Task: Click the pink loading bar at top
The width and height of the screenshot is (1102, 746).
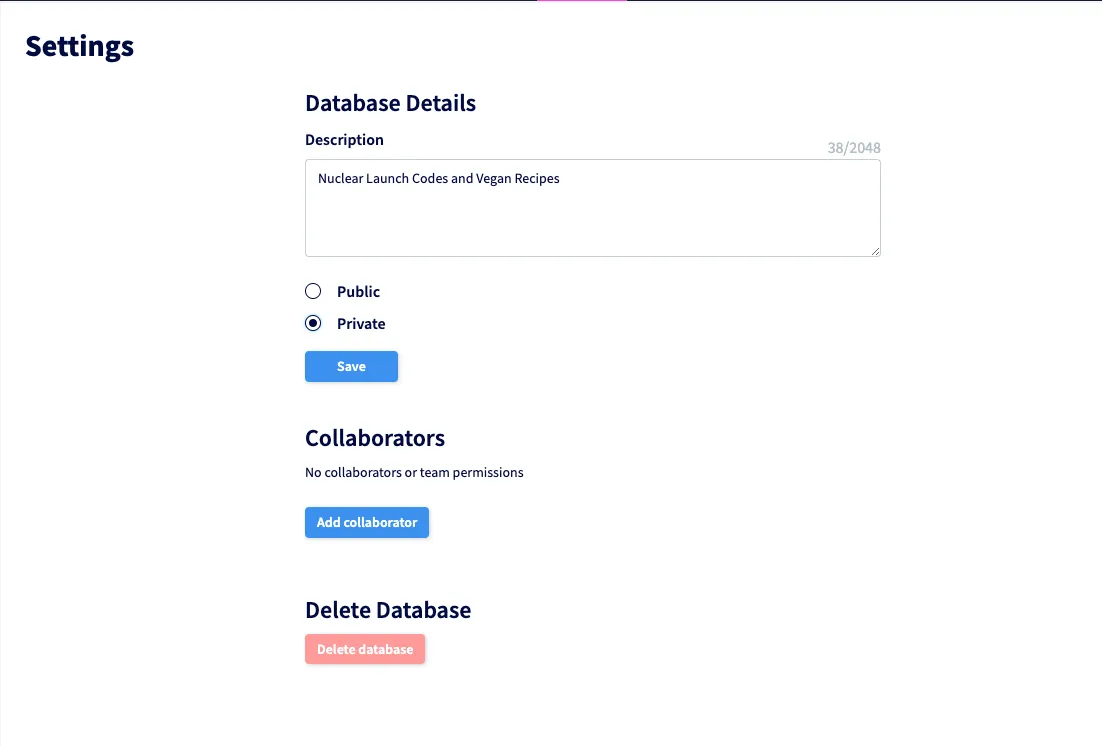Action: click(582, 1)
